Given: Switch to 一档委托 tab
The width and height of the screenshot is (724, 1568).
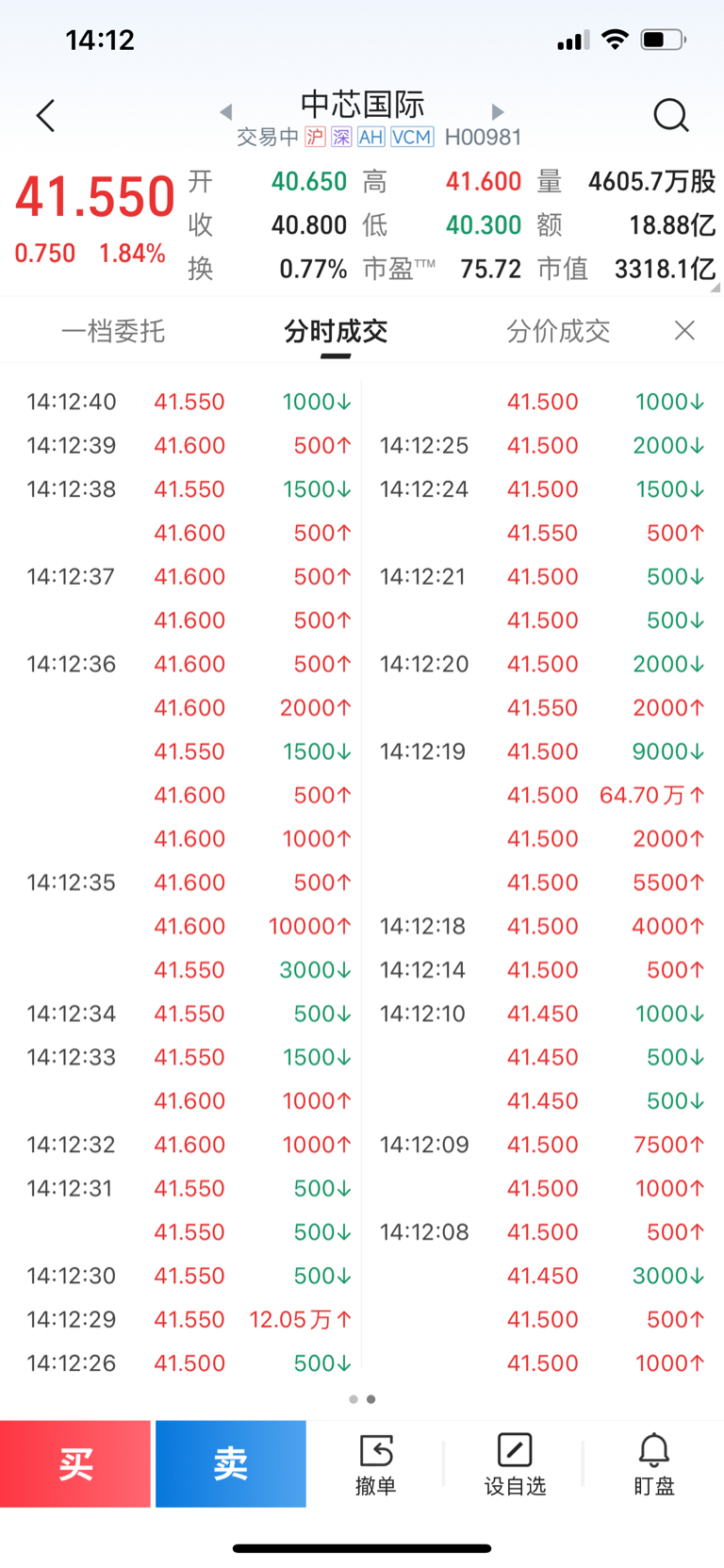Looking at the screenshot, I should (113, 331).
